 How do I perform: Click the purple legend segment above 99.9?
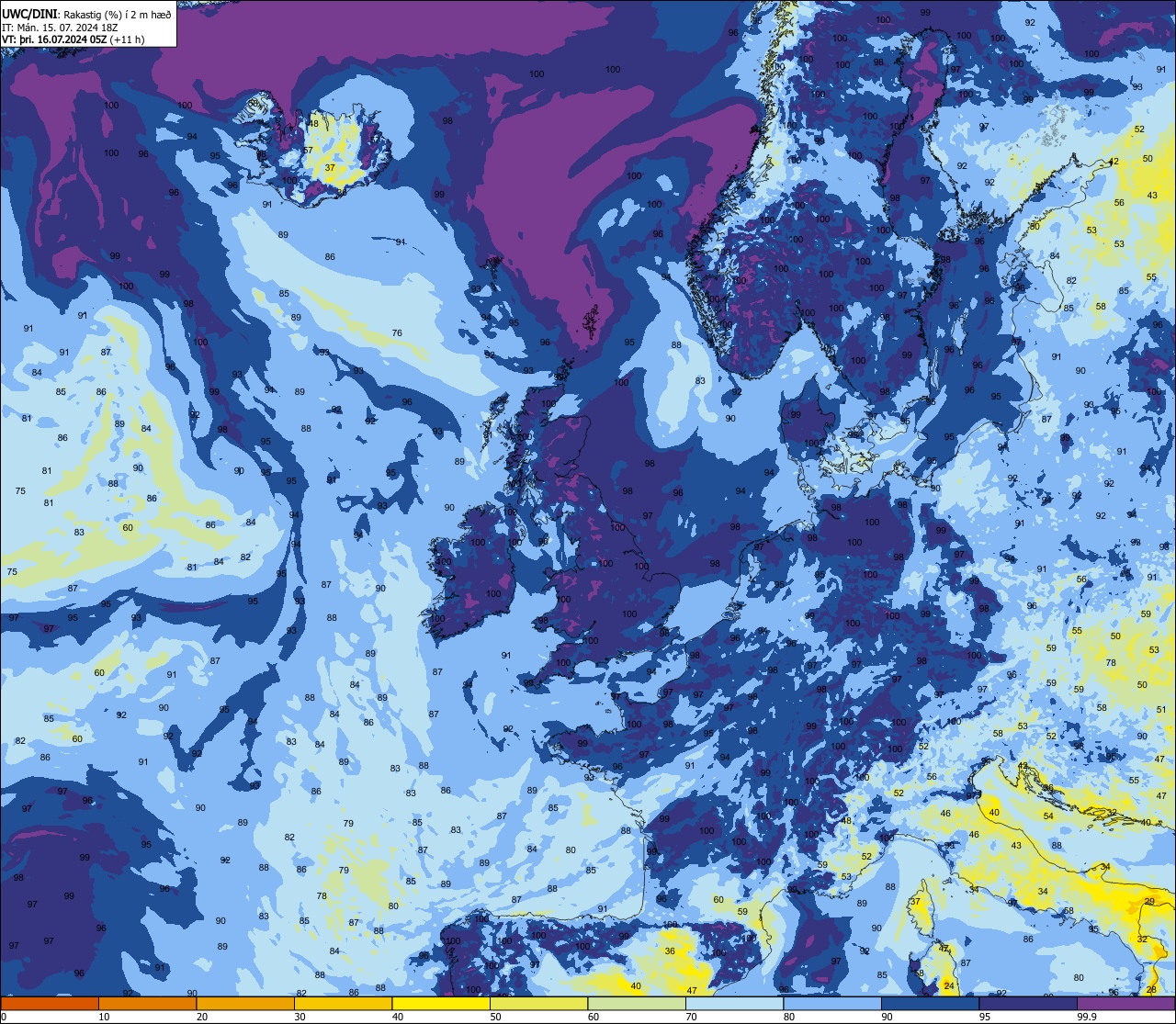click(1126, 1003)
